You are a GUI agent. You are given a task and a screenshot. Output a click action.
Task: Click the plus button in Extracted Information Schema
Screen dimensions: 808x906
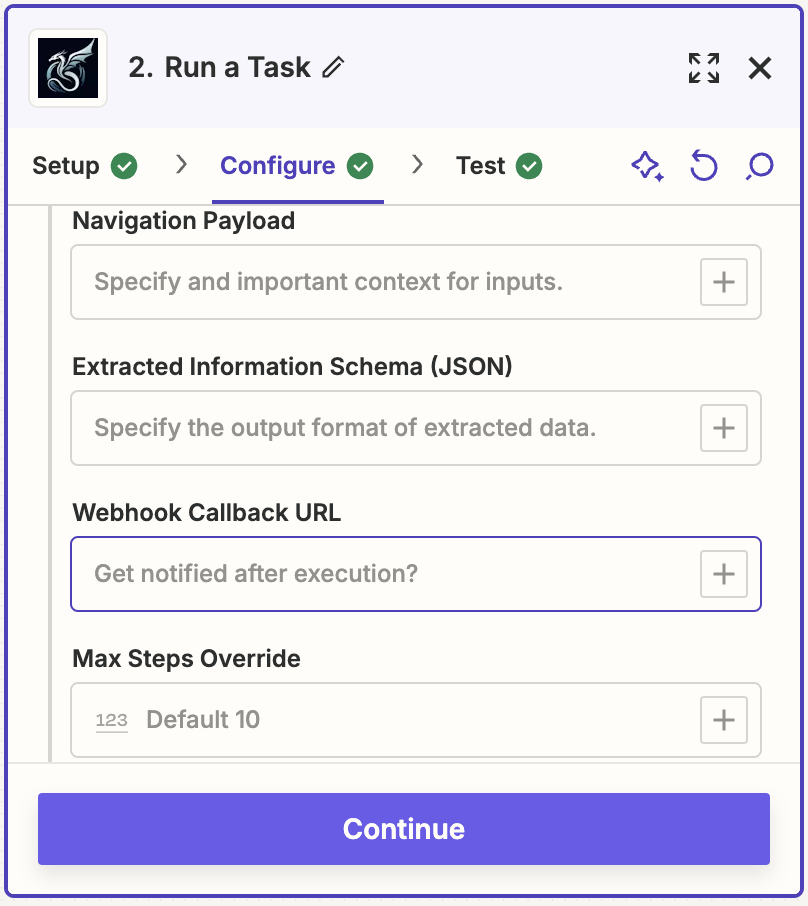[x=723, y=428]
